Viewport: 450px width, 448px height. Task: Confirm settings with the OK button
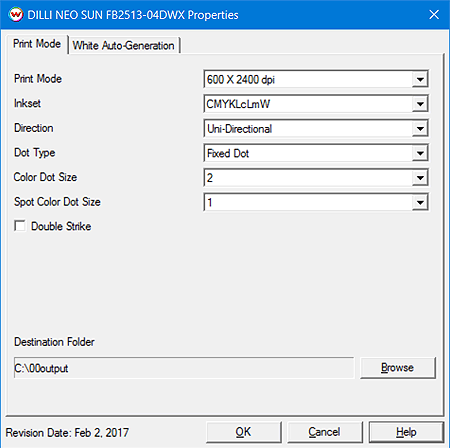click(243, 432)
